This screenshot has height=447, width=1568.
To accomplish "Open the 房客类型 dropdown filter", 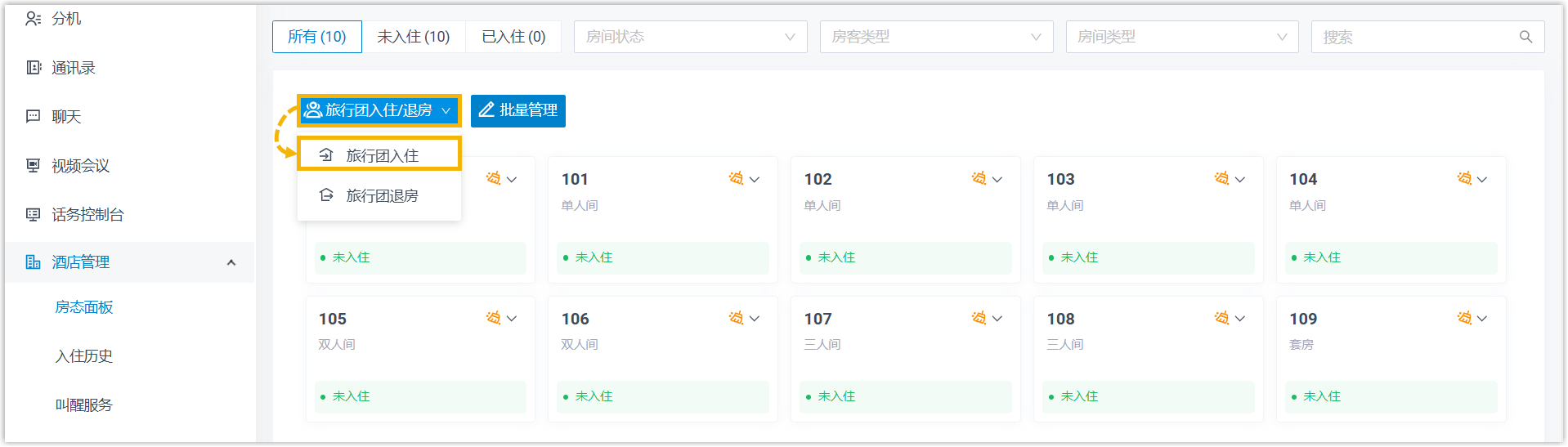I will coord(936,37).
